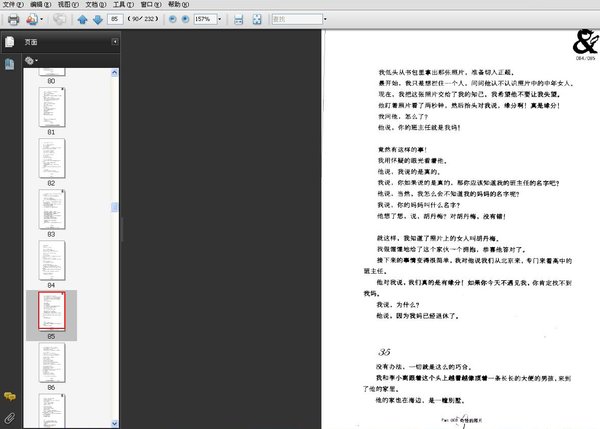Click the scrolling page width icon

pos(238,19)
